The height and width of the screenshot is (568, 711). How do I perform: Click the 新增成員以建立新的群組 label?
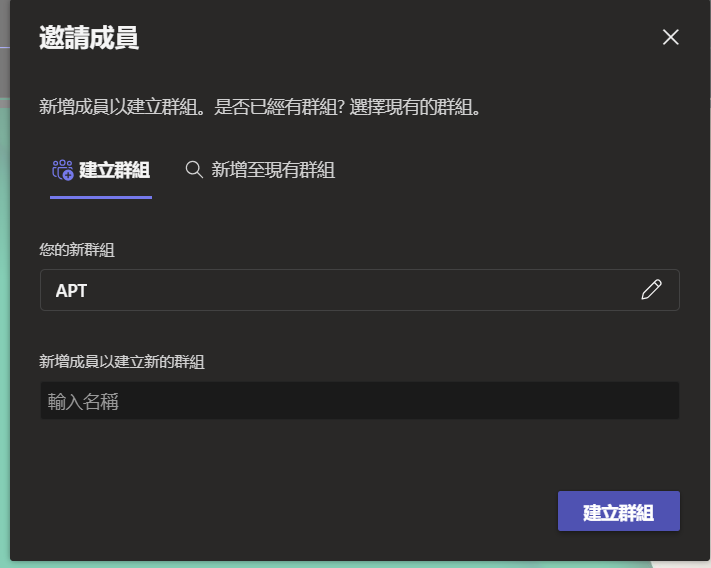[122, 362]
